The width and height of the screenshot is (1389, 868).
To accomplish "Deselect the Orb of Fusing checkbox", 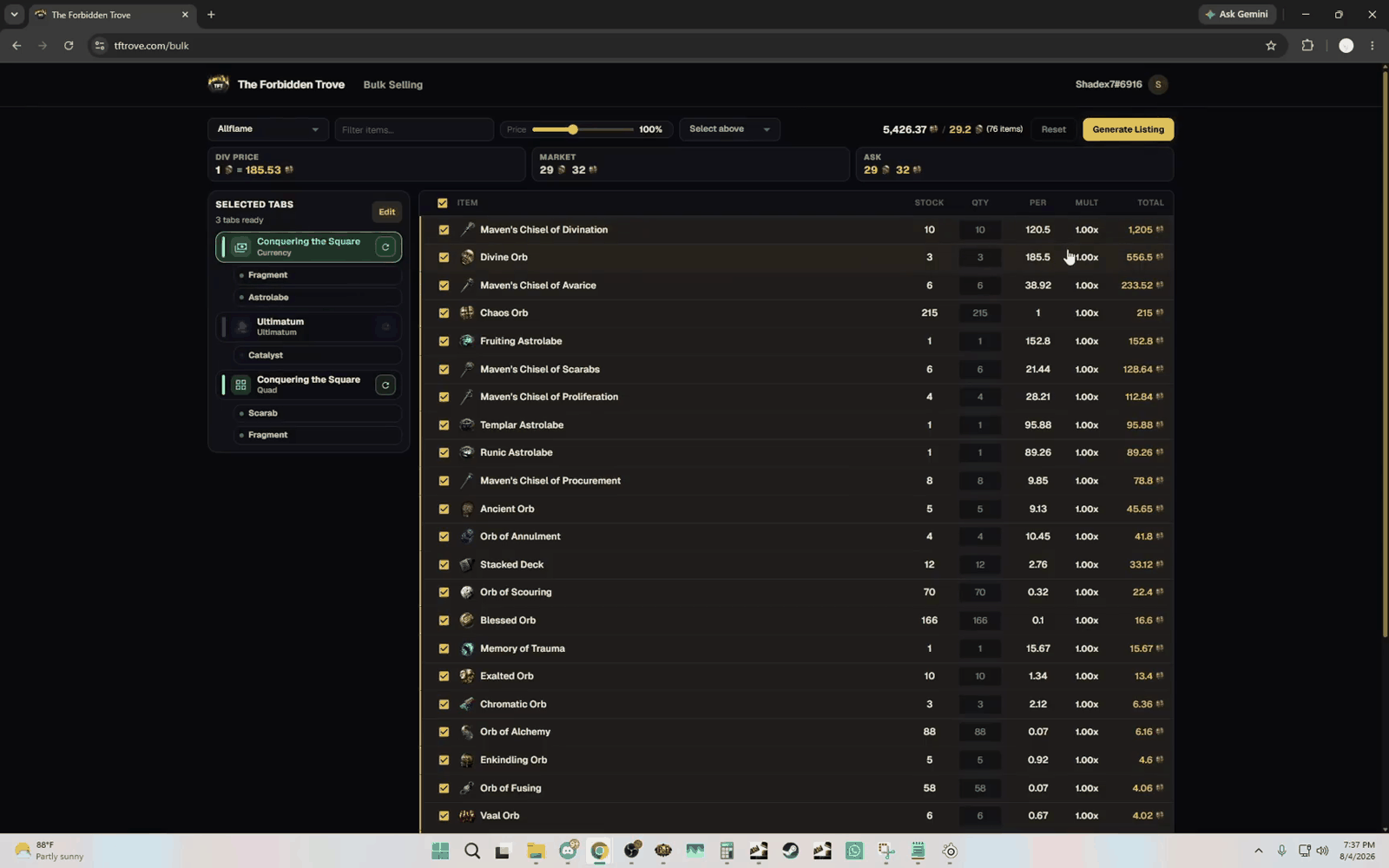I will [444, 788].
